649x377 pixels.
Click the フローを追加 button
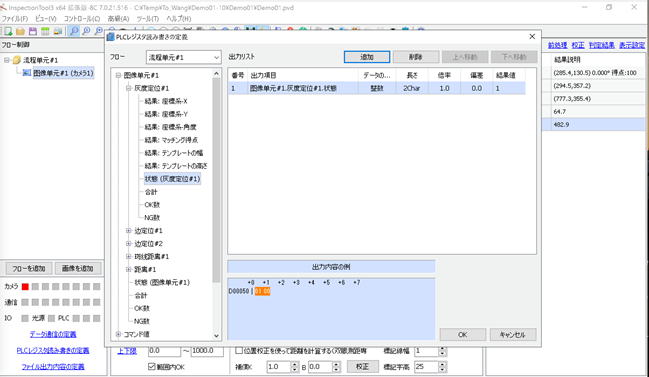[29, 269]
